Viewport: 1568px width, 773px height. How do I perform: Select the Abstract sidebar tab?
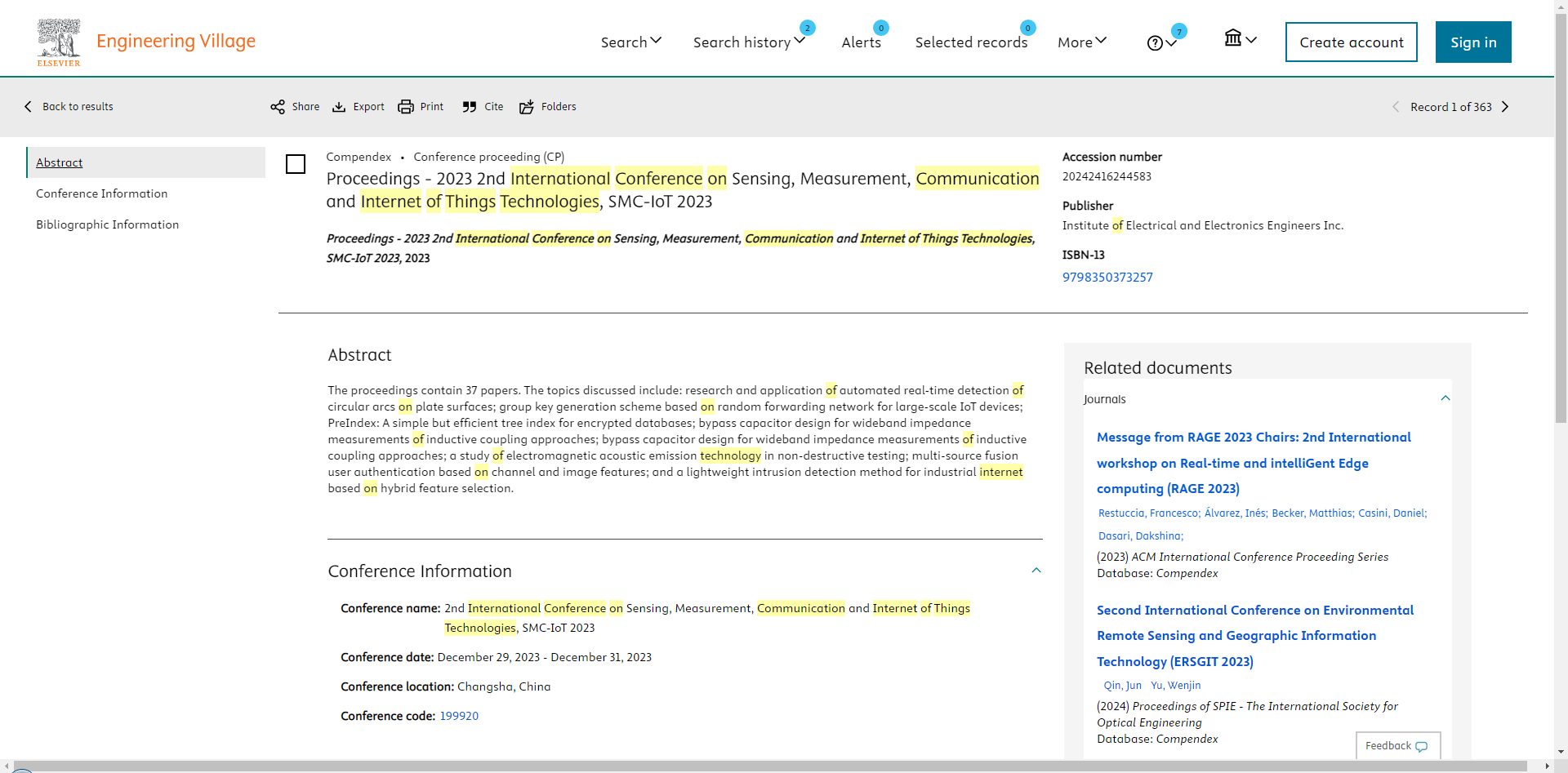[x=146, y=162]
